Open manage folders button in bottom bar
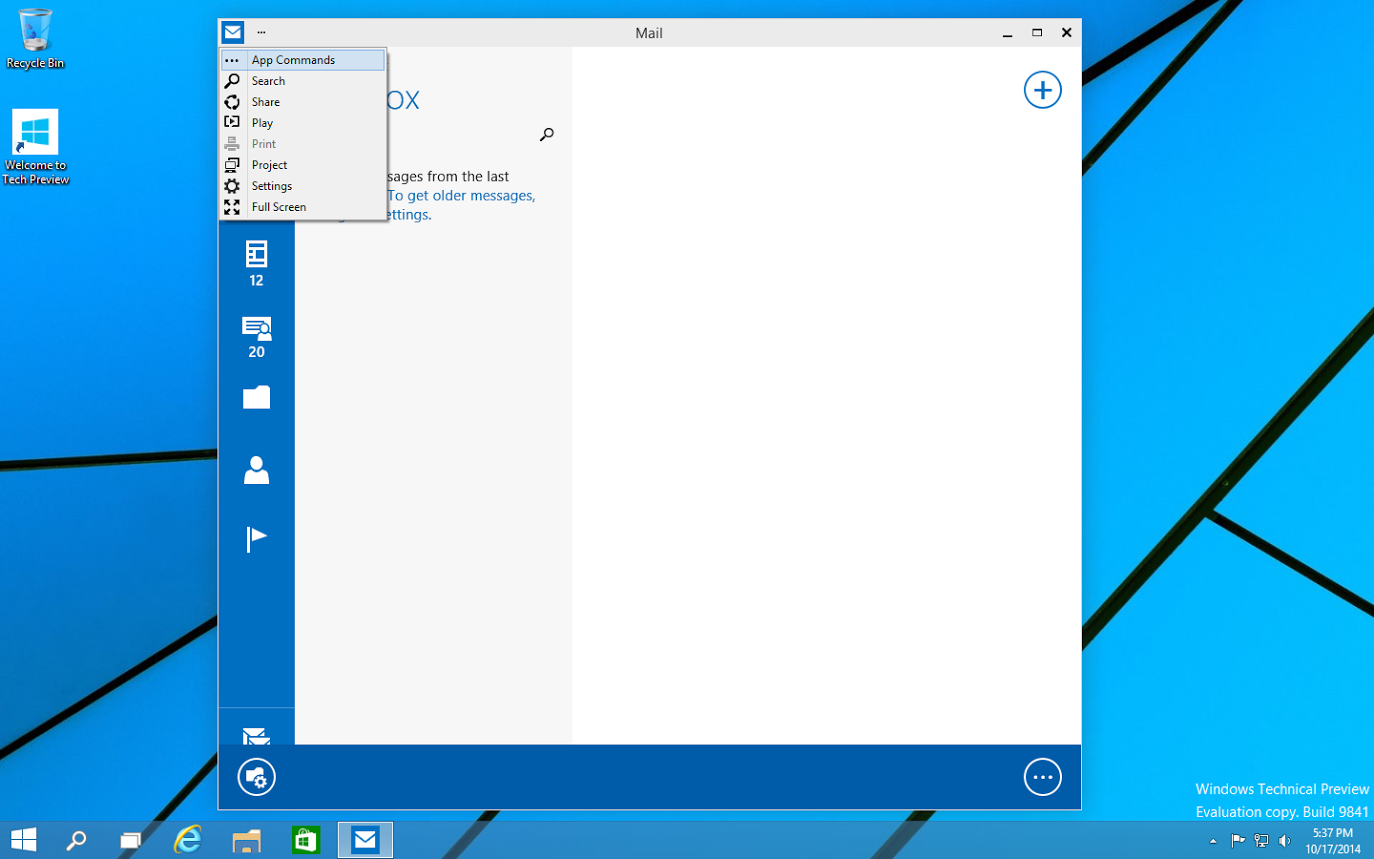 (x=256, y=777)
